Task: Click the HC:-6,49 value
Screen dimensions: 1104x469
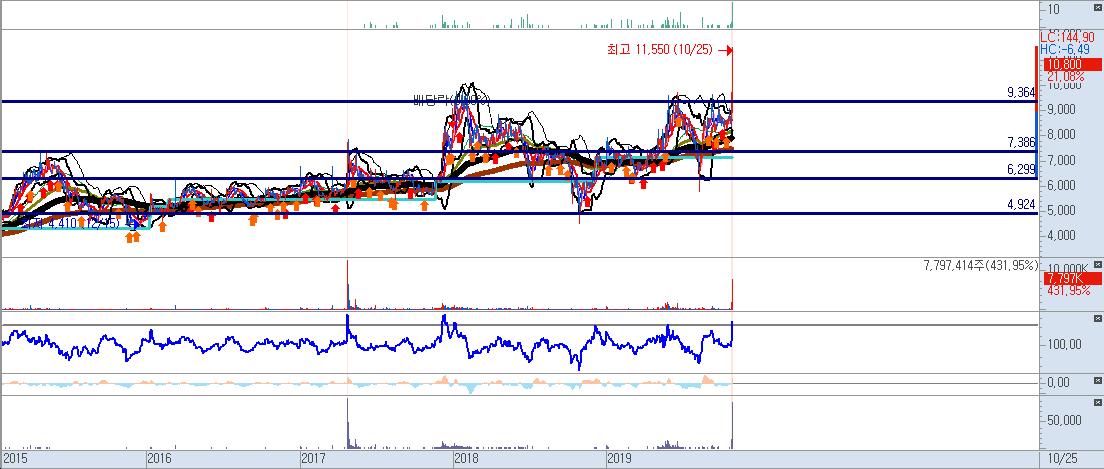Action: coord(1065,49)
